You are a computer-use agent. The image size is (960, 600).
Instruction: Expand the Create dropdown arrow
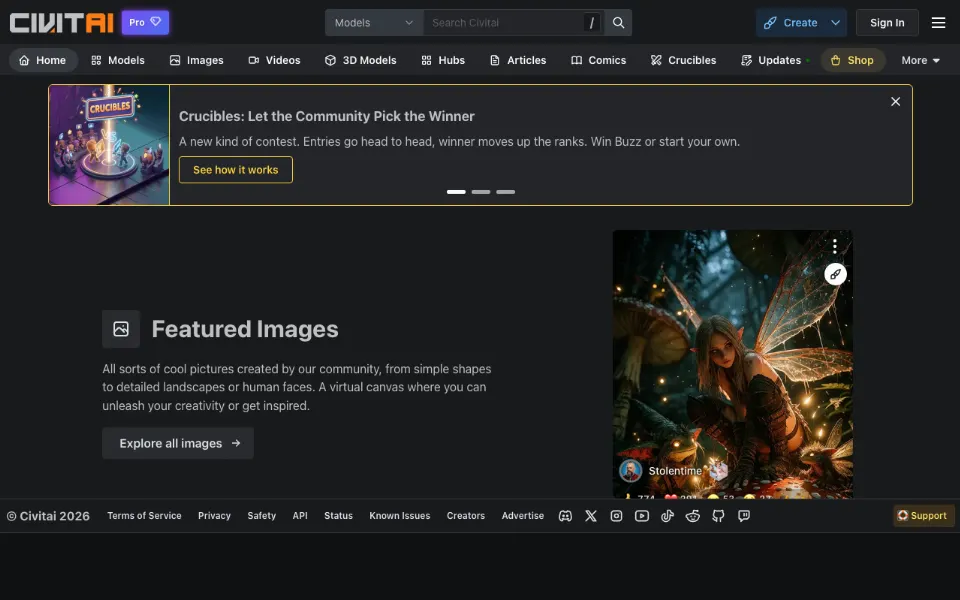pos(835,23)
